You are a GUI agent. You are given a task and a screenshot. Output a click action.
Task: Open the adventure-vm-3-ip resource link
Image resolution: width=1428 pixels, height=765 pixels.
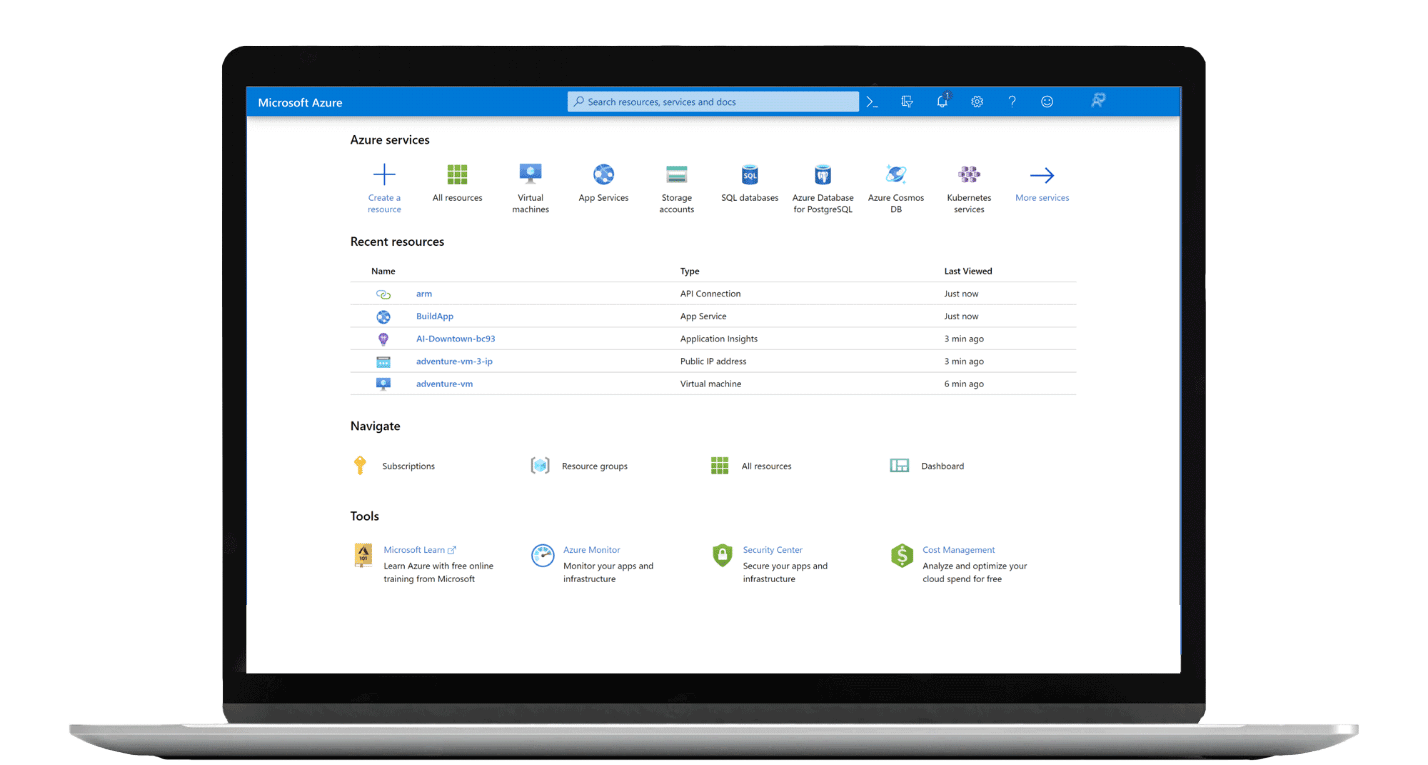pyautogui.click(x=454, y=361)
